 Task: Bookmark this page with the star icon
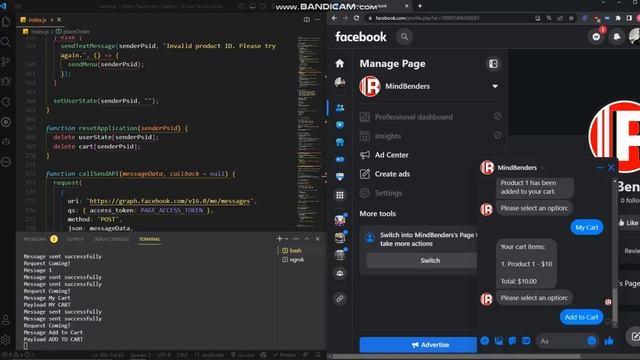click(571, 18)
